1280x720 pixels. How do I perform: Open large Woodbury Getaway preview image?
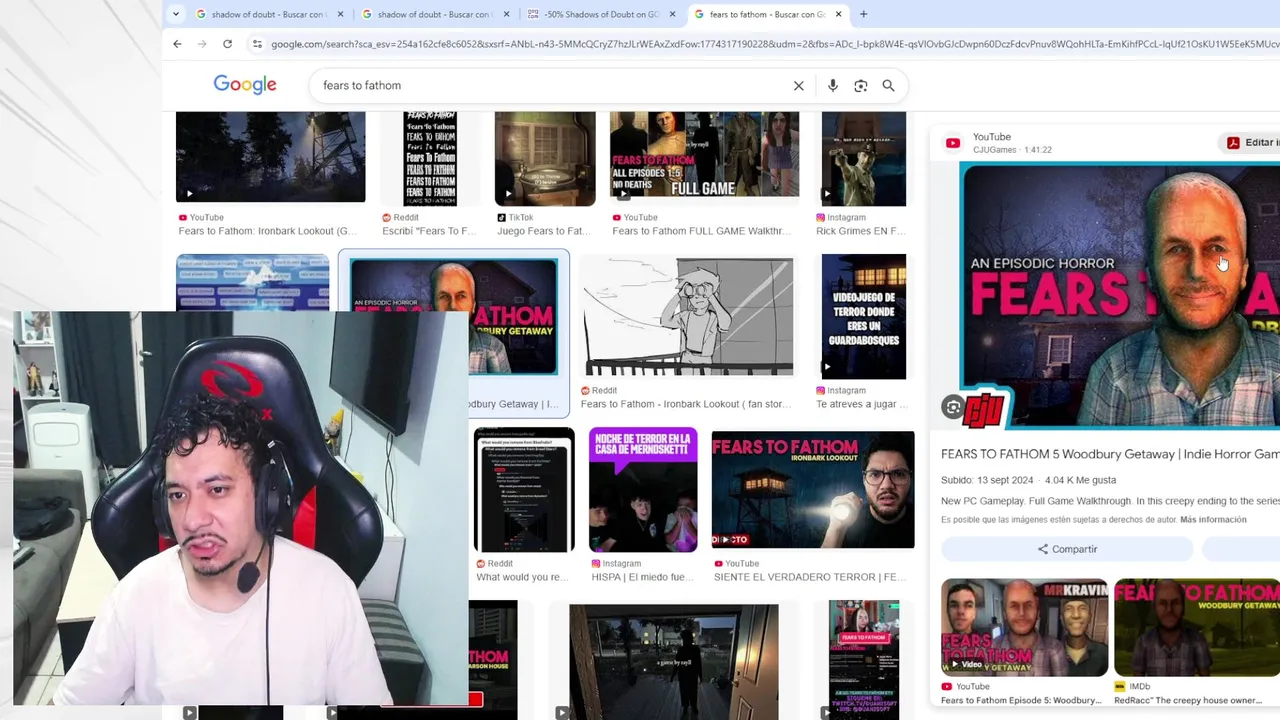click(1119, 295)
